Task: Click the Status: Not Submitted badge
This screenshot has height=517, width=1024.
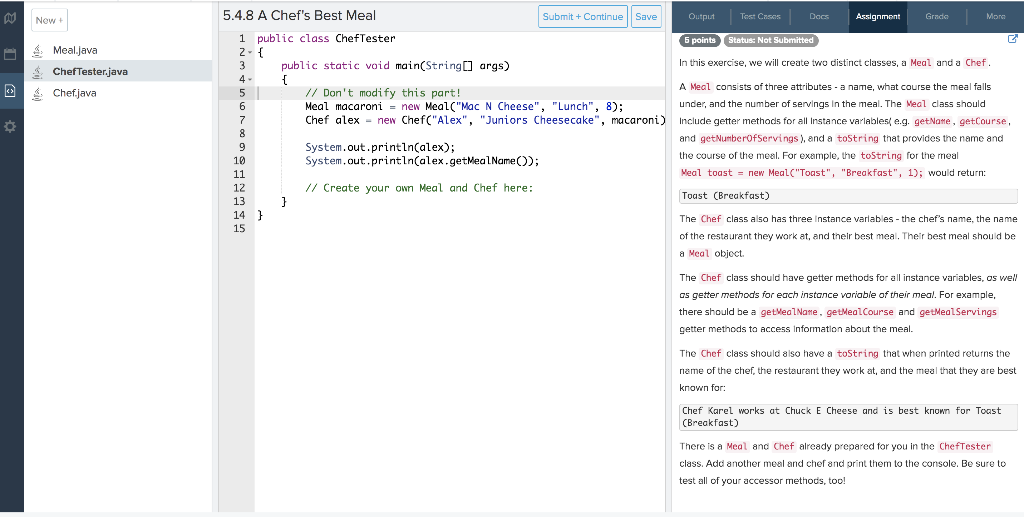Action: pyautogui.click(x=771, y=40)
